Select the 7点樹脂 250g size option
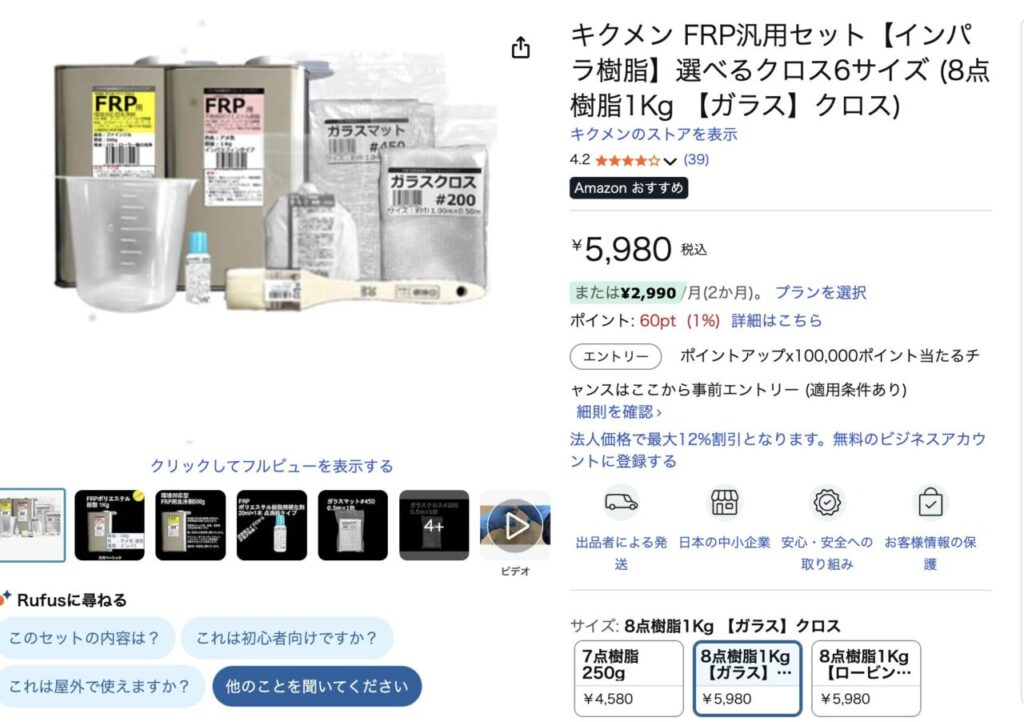Image resolution: width=1024 pixels, height=722 pixels. click(x=628, y=678)
